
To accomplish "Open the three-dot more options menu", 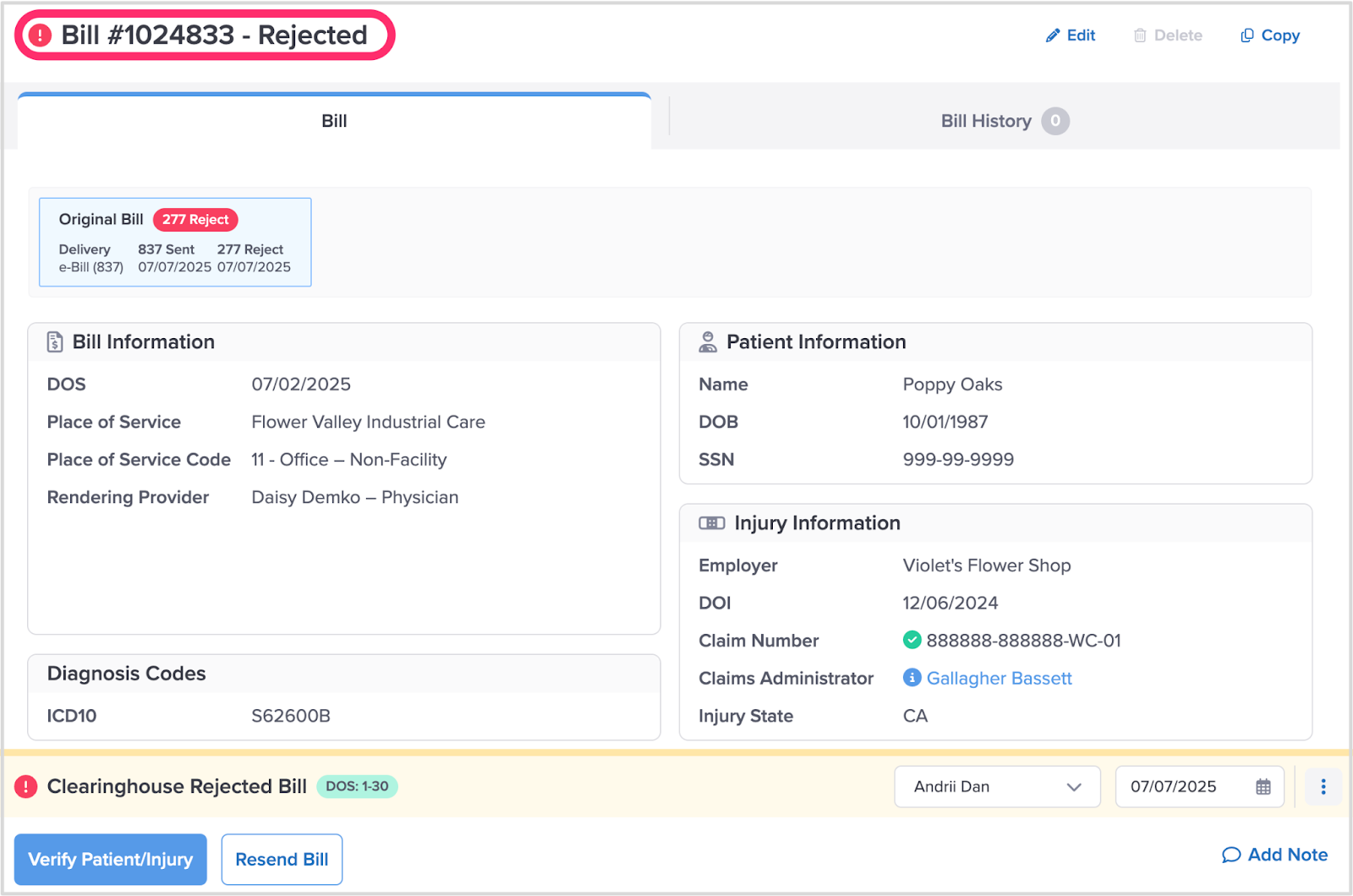I will (x=1323, y=787).
